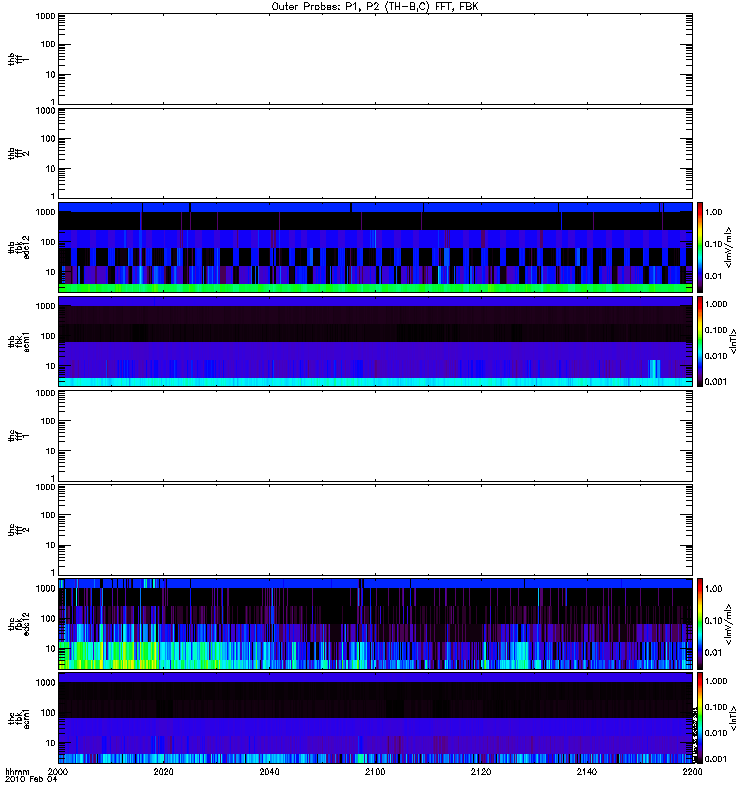
Task: Click the y-axis label of the second empty thc panel
Action: pos(19,530)
